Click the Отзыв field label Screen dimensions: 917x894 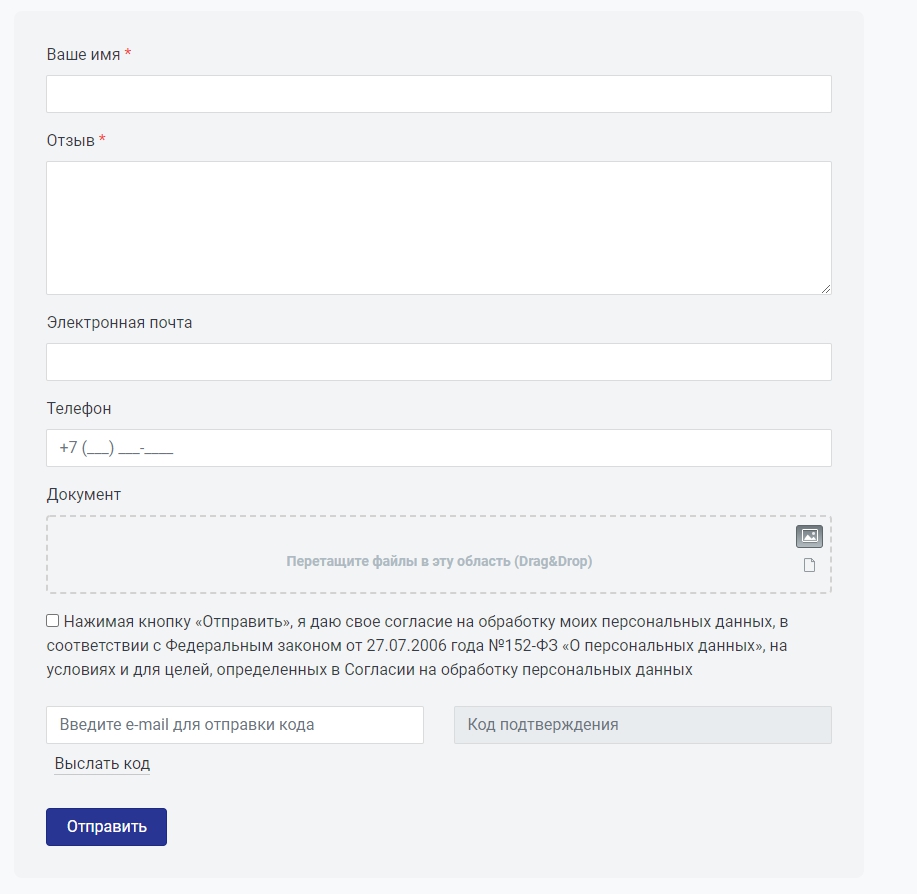(70, 140)
